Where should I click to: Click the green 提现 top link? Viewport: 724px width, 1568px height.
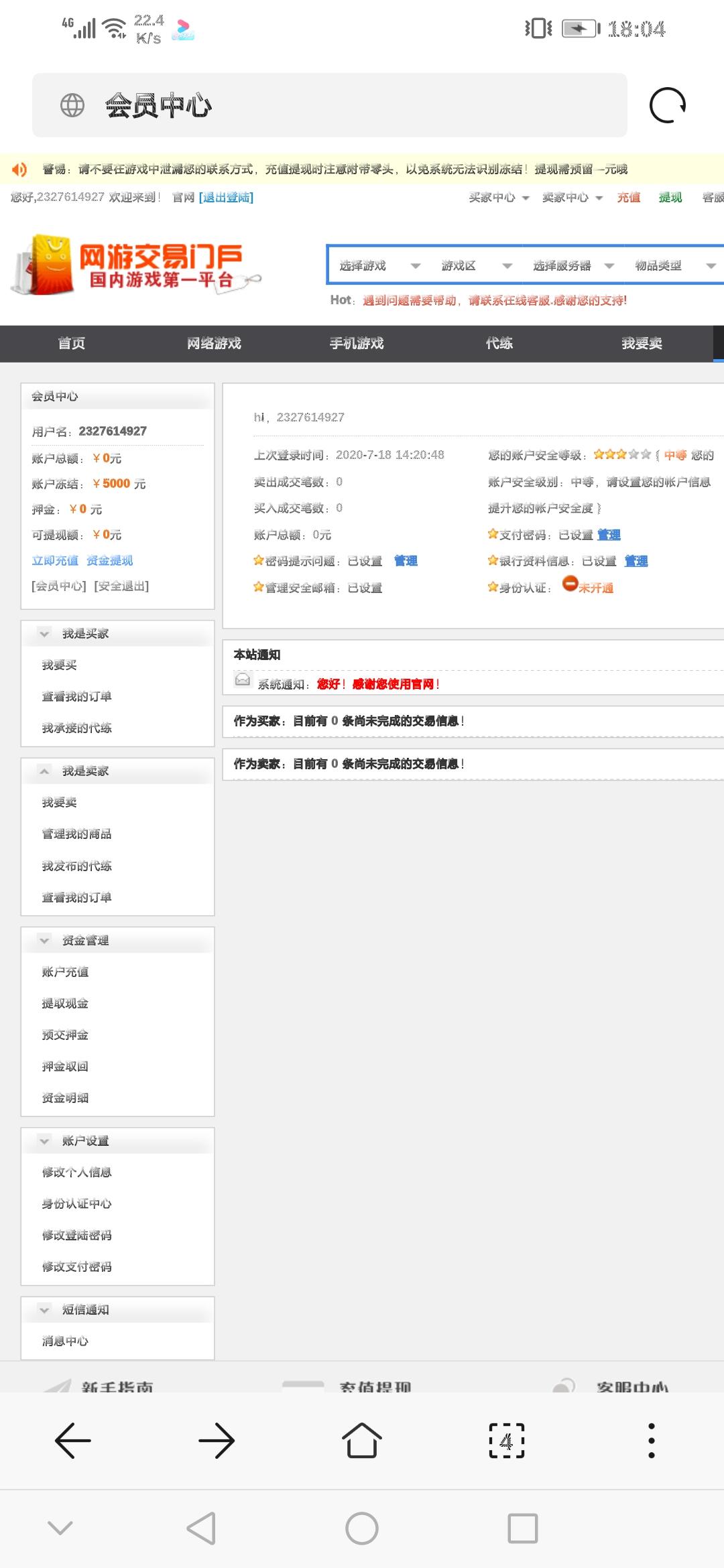tap(670, 197)
